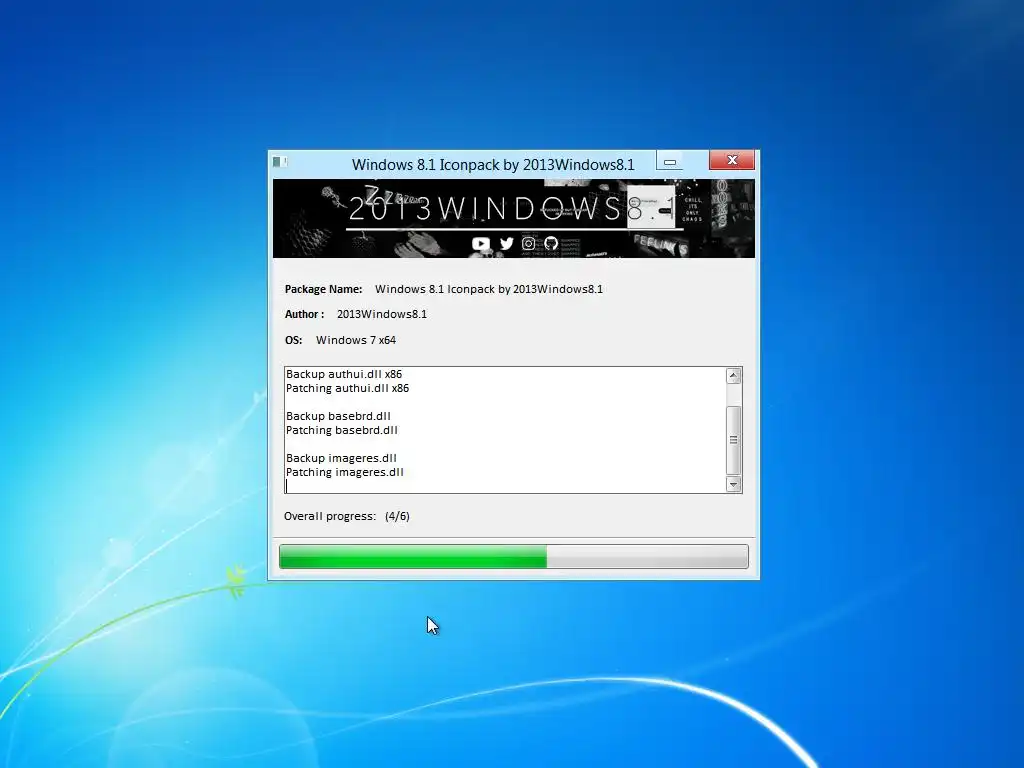Click the 2013WINDOWS8.1 banner image
Image resolution: width=1024 pixels, height=768 pixels.
click(x=513, y=218)
